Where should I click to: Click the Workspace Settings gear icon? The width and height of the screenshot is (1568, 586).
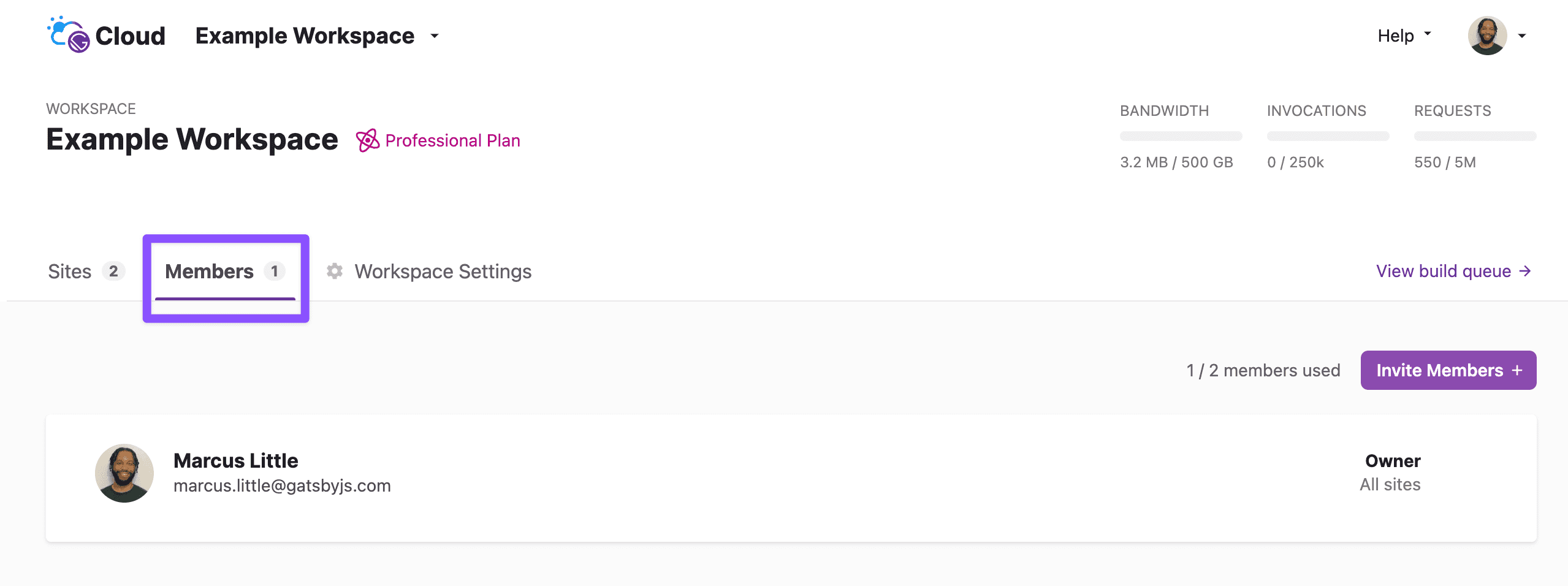[335, 271]
